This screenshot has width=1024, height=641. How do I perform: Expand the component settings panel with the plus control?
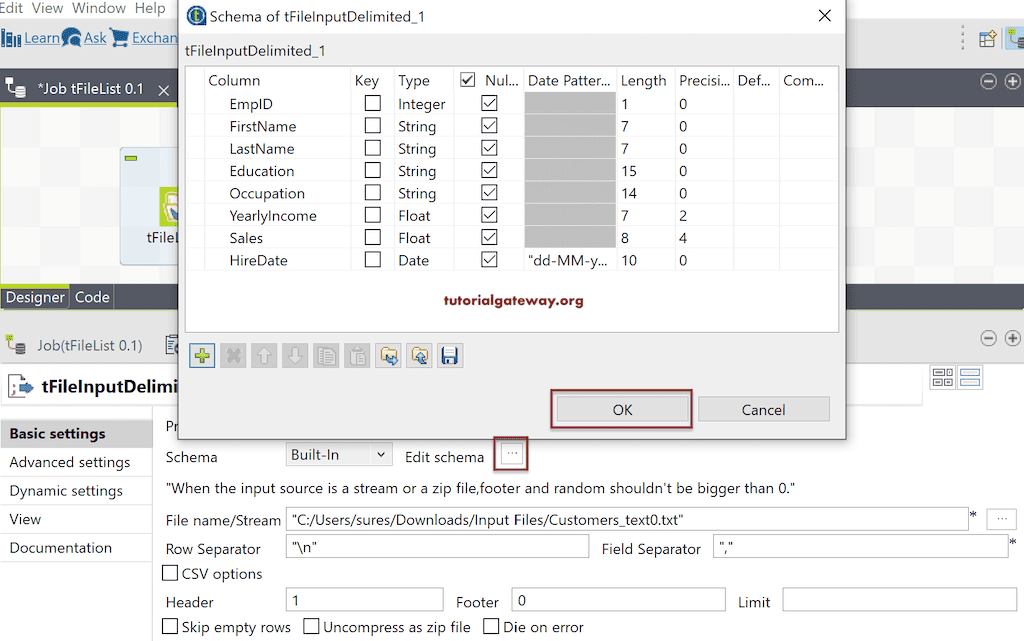(x=1012, y=337)
